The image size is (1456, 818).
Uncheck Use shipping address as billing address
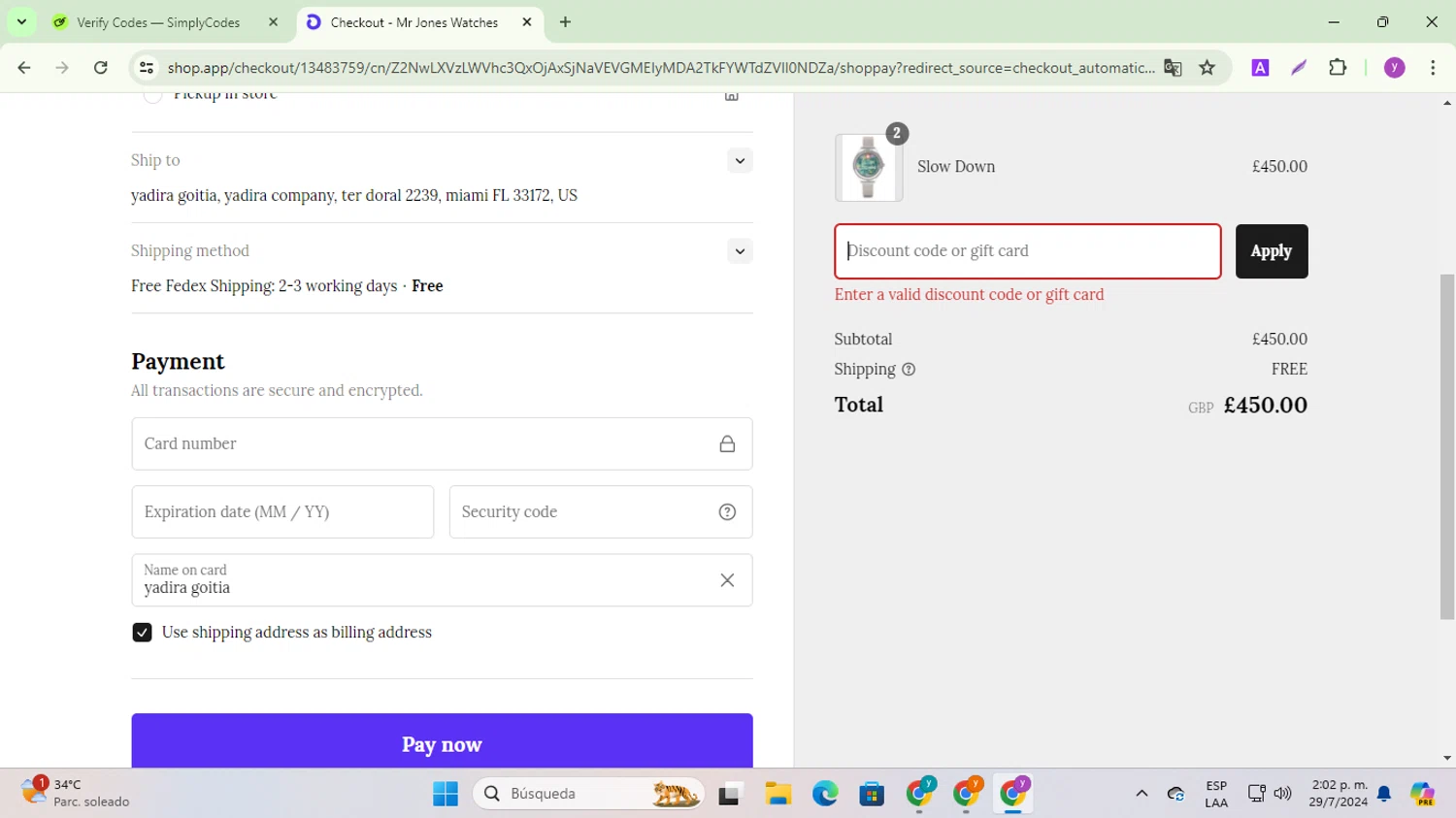(142, 633)
